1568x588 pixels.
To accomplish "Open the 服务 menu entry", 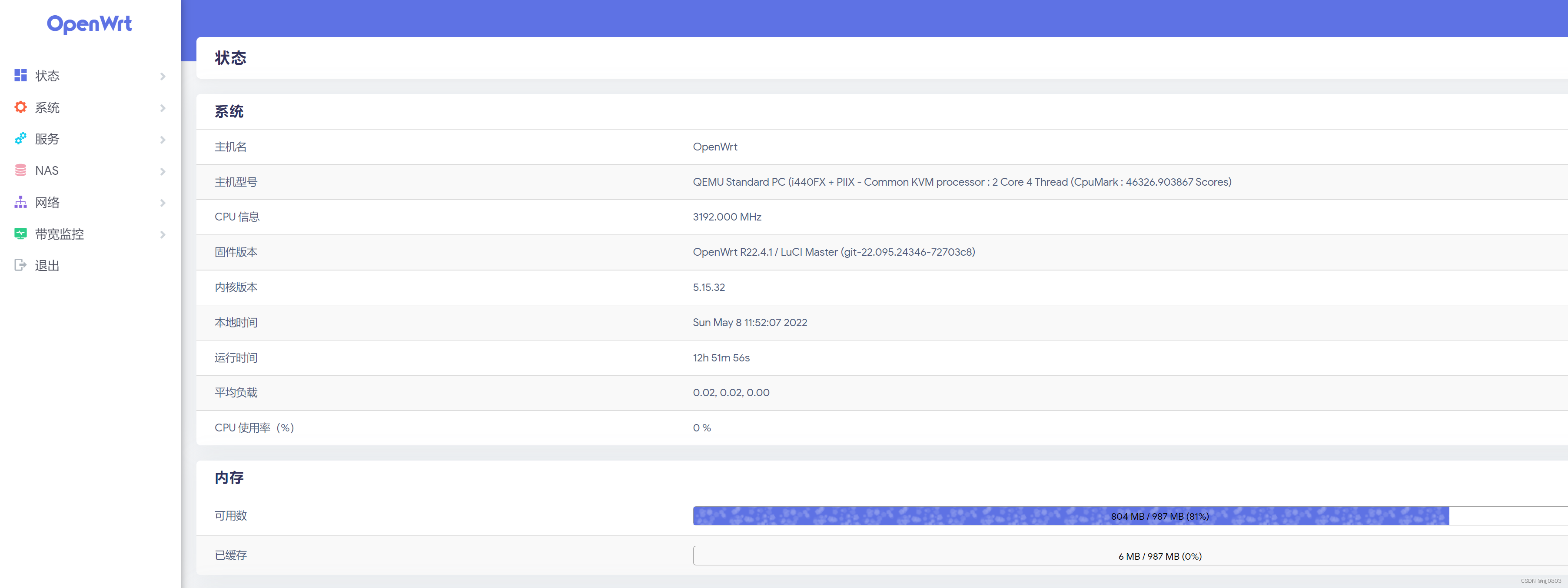I will click(47, 139).
